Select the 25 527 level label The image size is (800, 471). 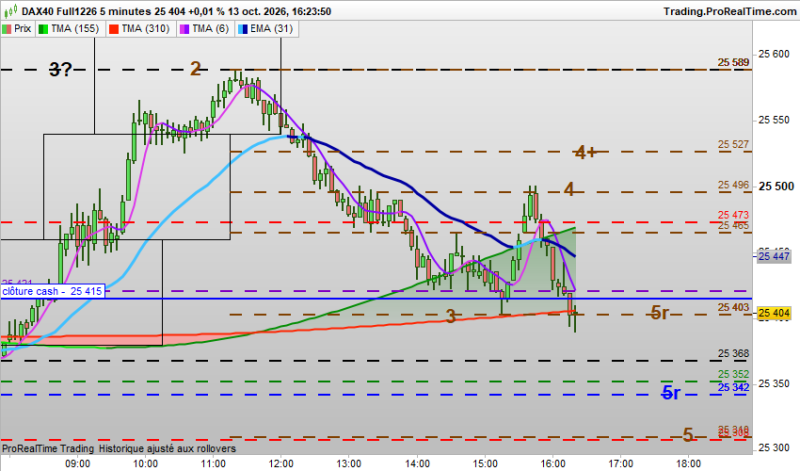click(x=733, y=144)
